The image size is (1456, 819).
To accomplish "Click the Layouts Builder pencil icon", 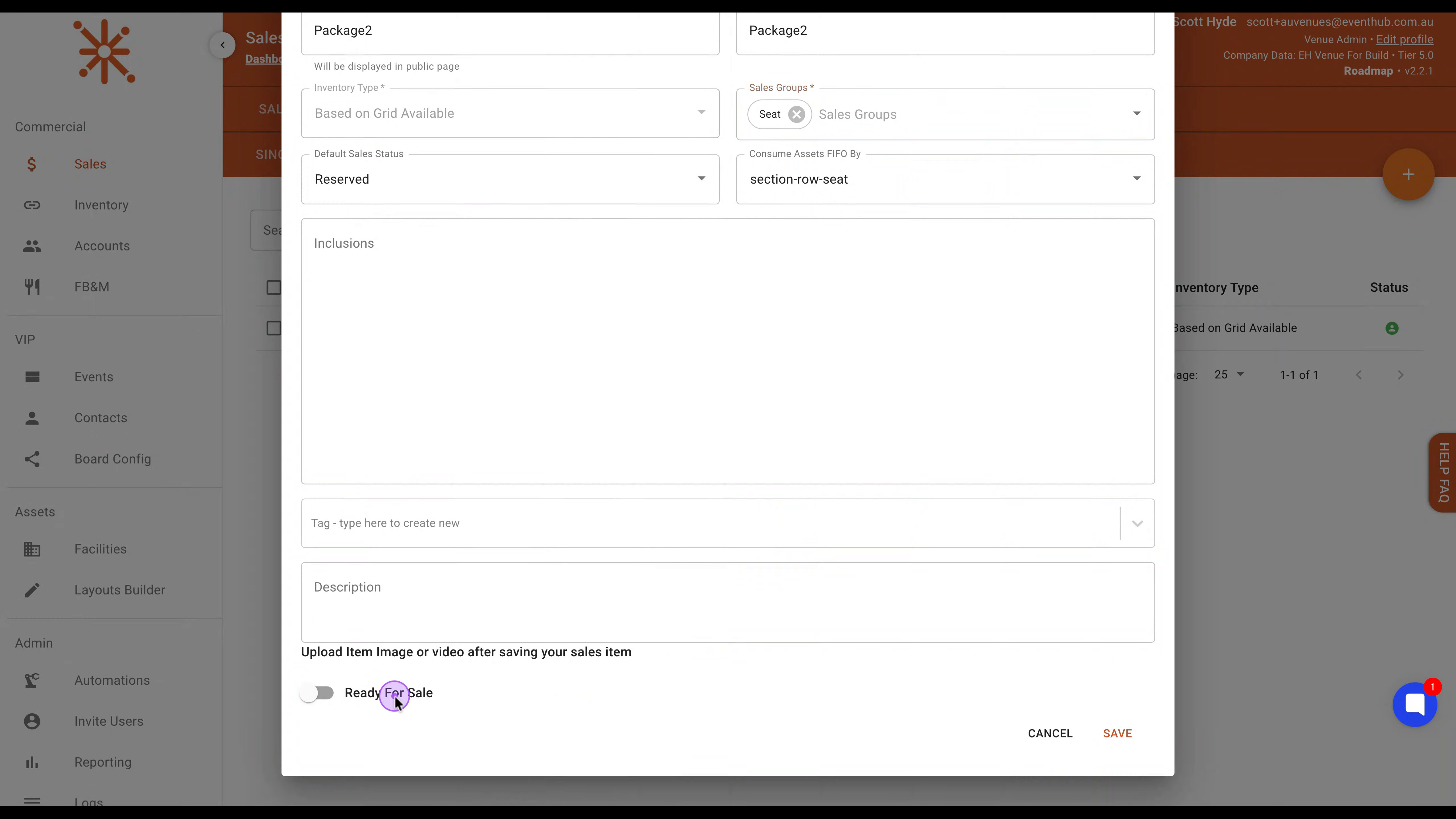I will [x=32, y=590].
